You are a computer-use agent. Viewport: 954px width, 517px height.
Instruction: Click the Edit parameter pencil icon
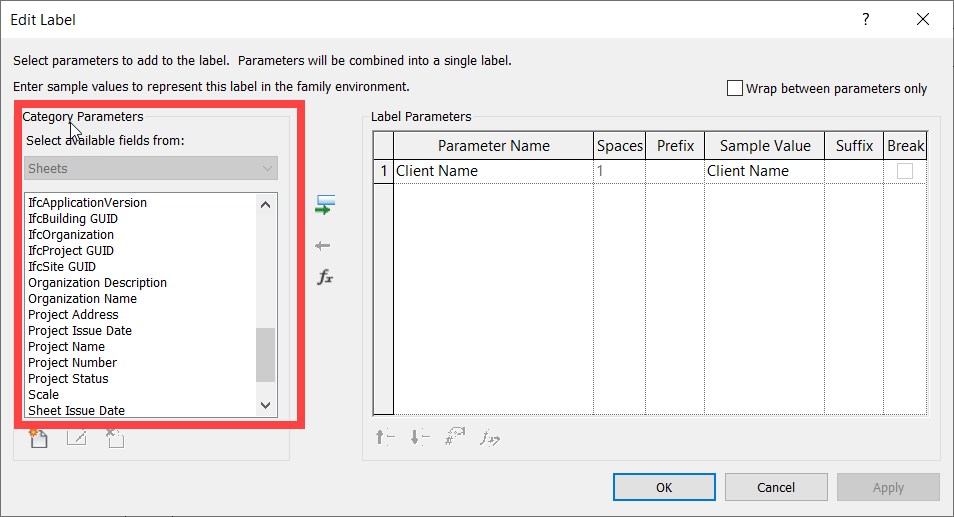point(77,438)
